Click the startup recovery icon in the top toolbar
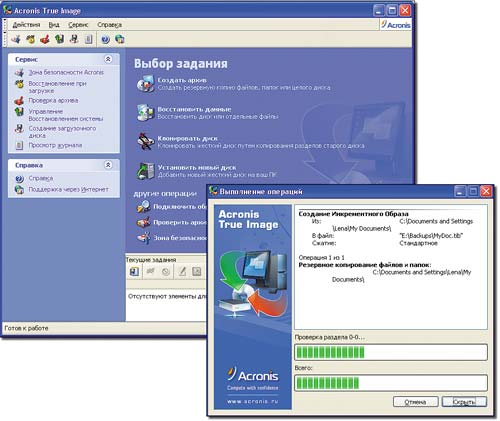 pos(31,39)
